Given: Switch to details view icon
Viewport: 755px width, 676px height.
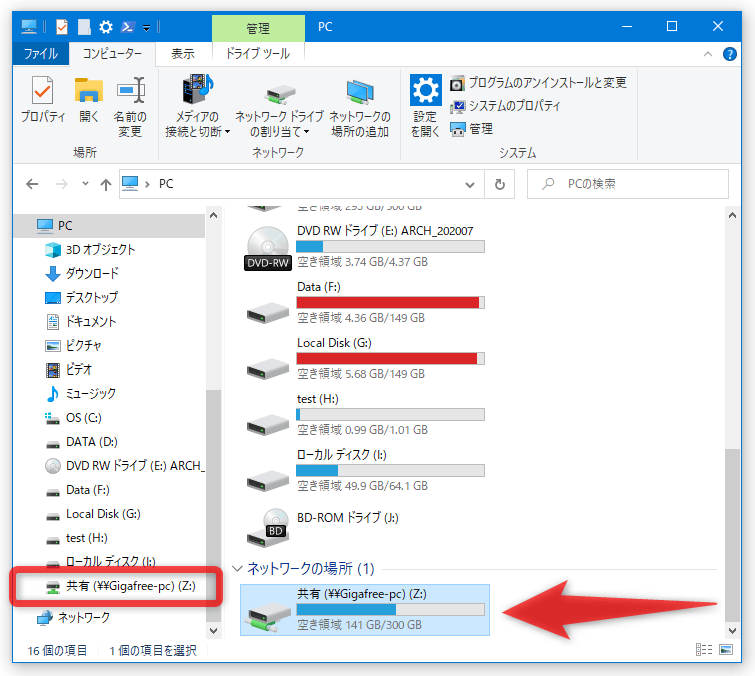Looking at the screenshot, I should [x=704, y=650].
